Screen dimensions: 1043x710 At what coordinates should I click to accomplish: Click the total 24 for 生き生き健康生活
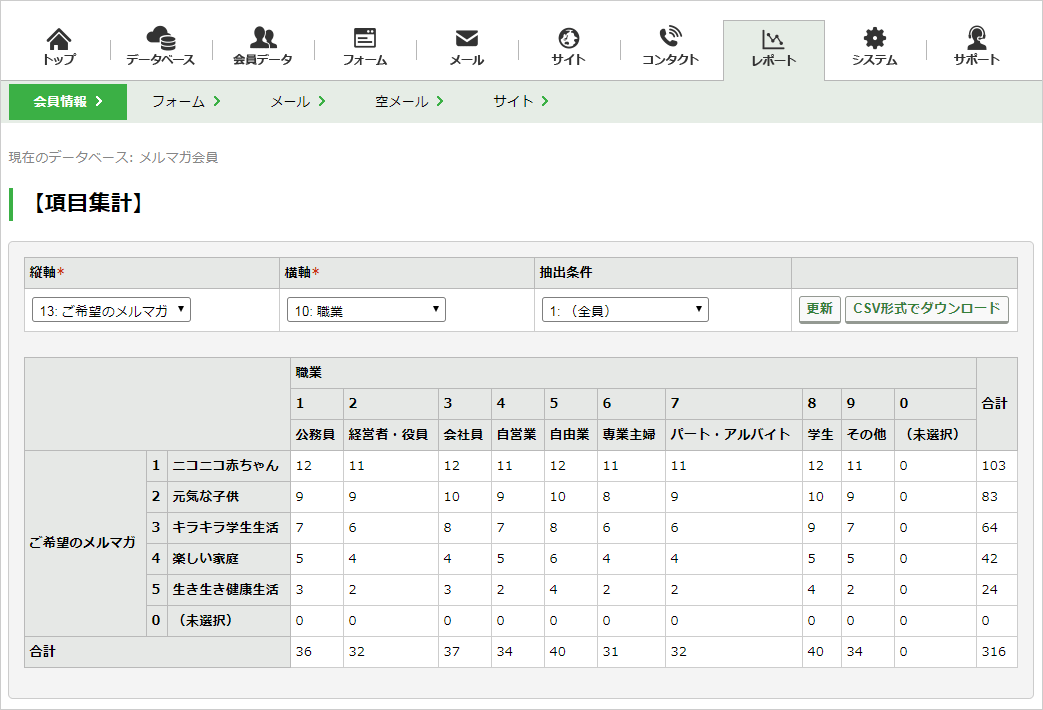[996, 590]
